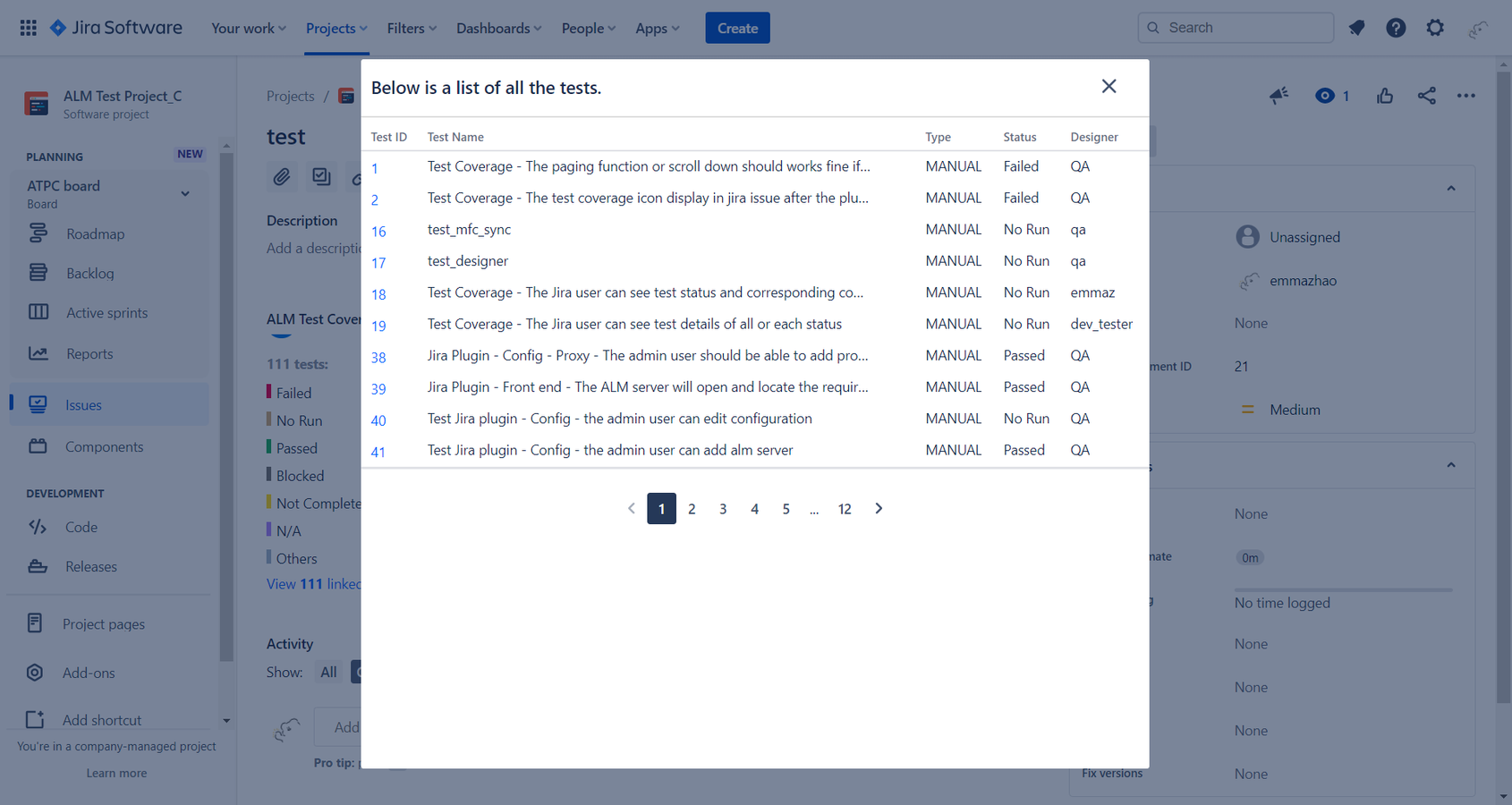Click the test_mfc_sync test name
Screen dimensions: 1512x805
coord(469,229)
